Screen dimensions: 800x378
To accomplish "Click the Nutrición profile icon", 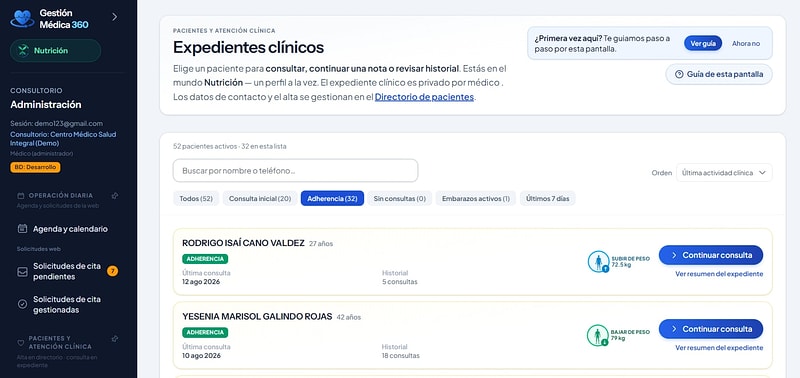I will [x=23, y=51].
